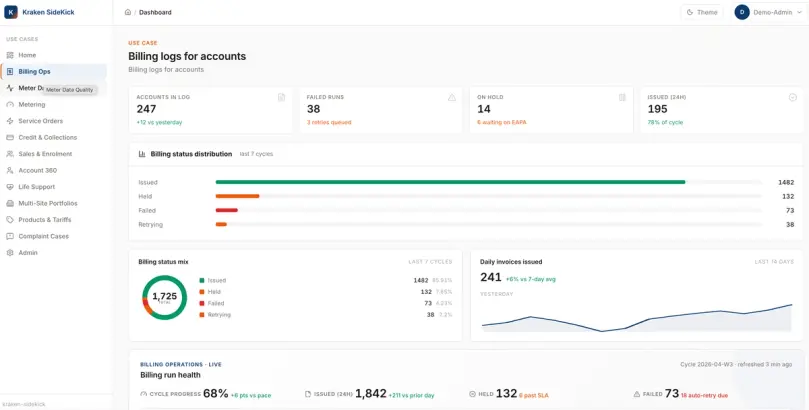The height and width of the screenshot is (410, 809).
Task: Click "6 waiting on EAPA" text
Action: [502, 123]
